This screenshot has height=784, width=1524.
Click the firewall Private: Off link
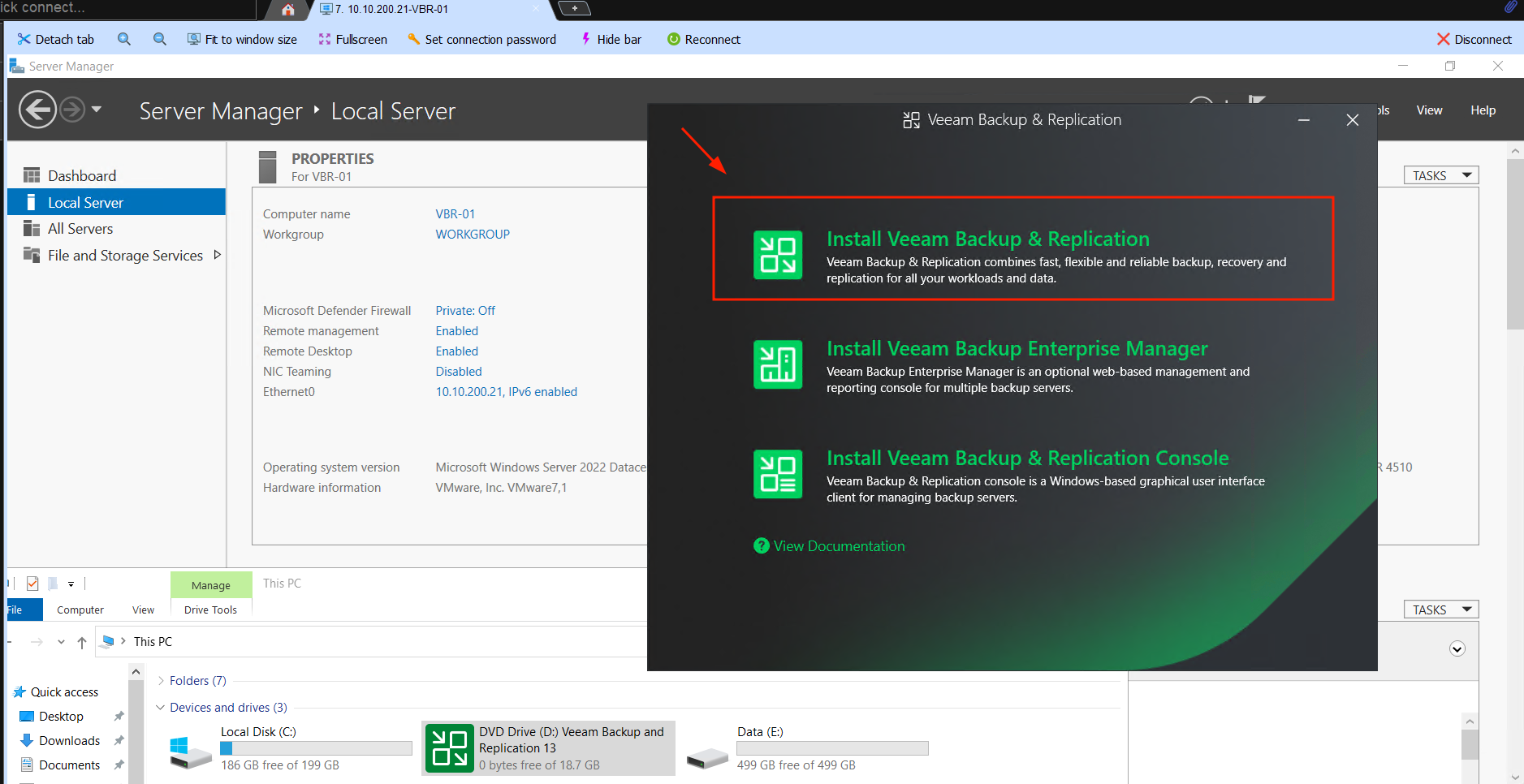tap(465, 311)
